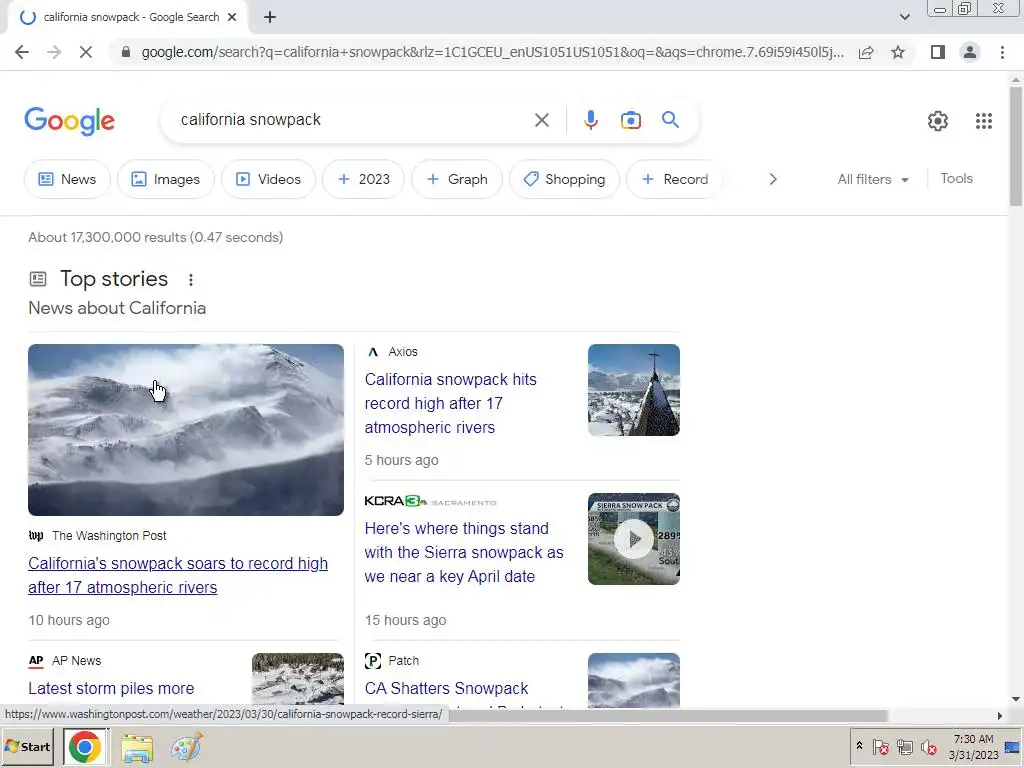Open a new browser tab

(270, 18)
